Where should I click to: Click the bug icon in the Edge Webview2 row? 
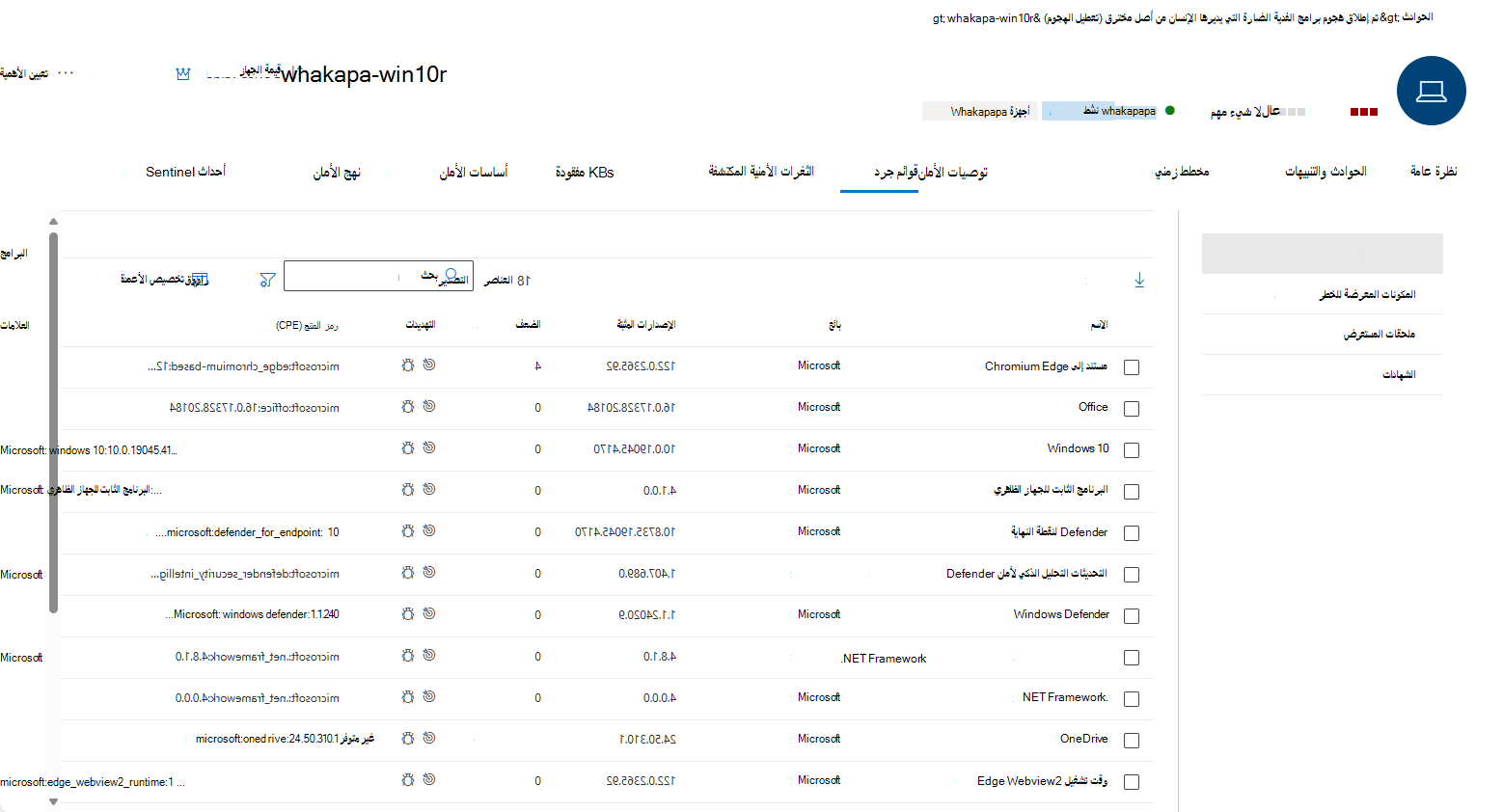coord(408,780)
